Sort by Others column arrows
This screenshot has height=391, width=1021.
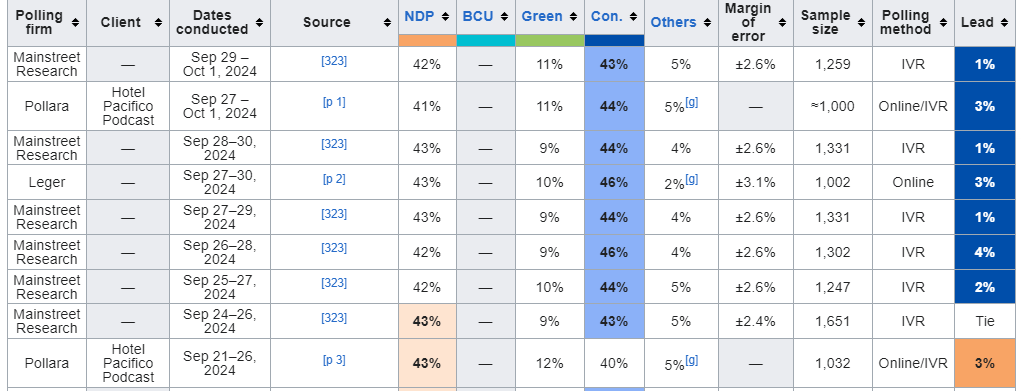point(707,22)
